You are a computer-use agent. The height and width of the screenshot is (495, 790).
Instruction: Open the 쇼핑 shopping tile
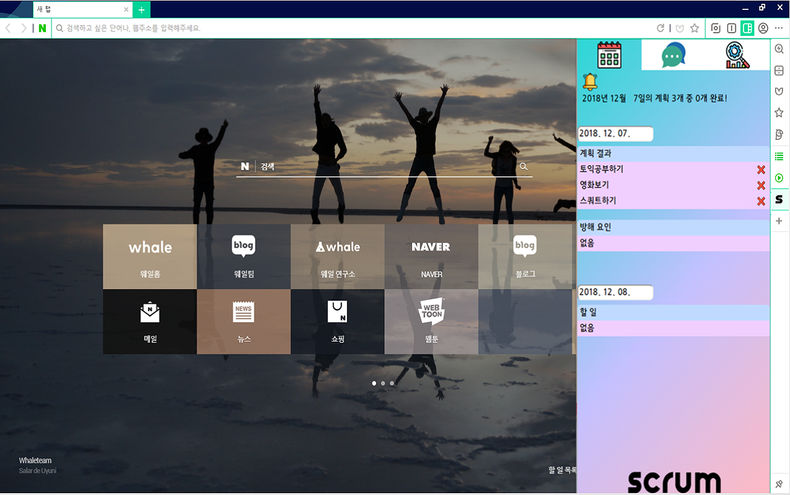click(x=338, y=322)
